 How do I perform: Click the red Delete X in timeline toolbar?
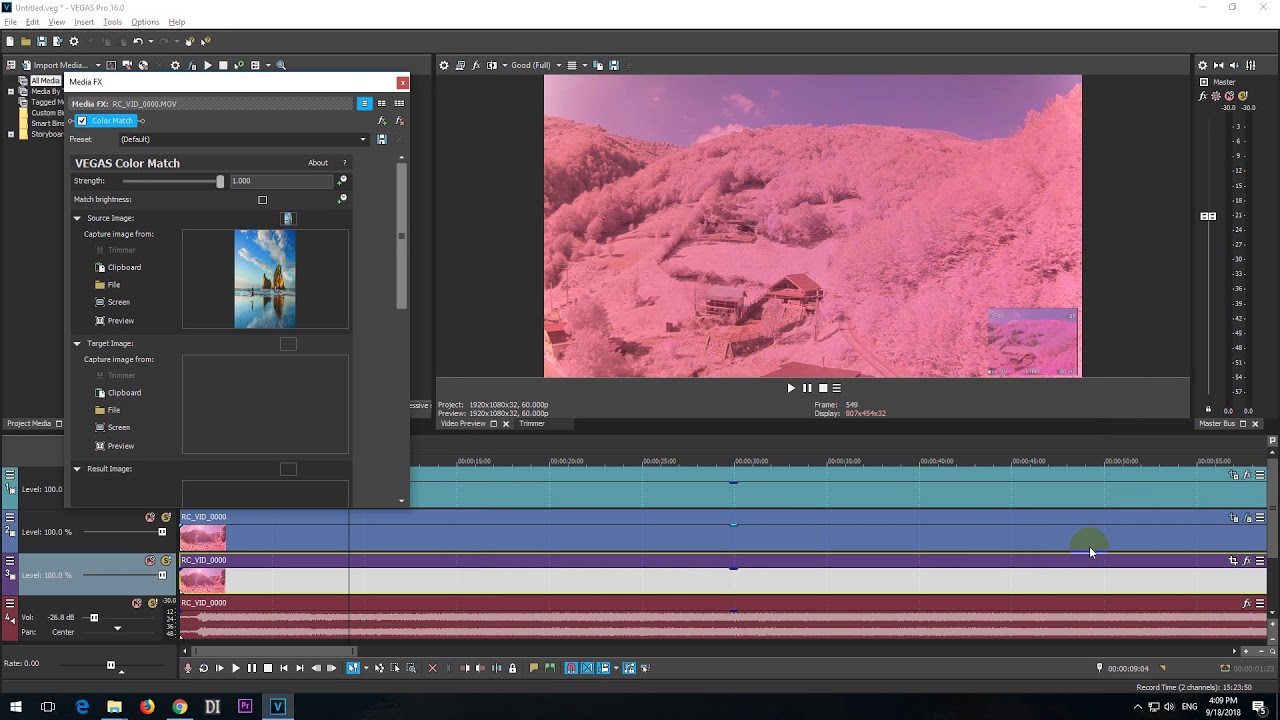coord(432,668)
